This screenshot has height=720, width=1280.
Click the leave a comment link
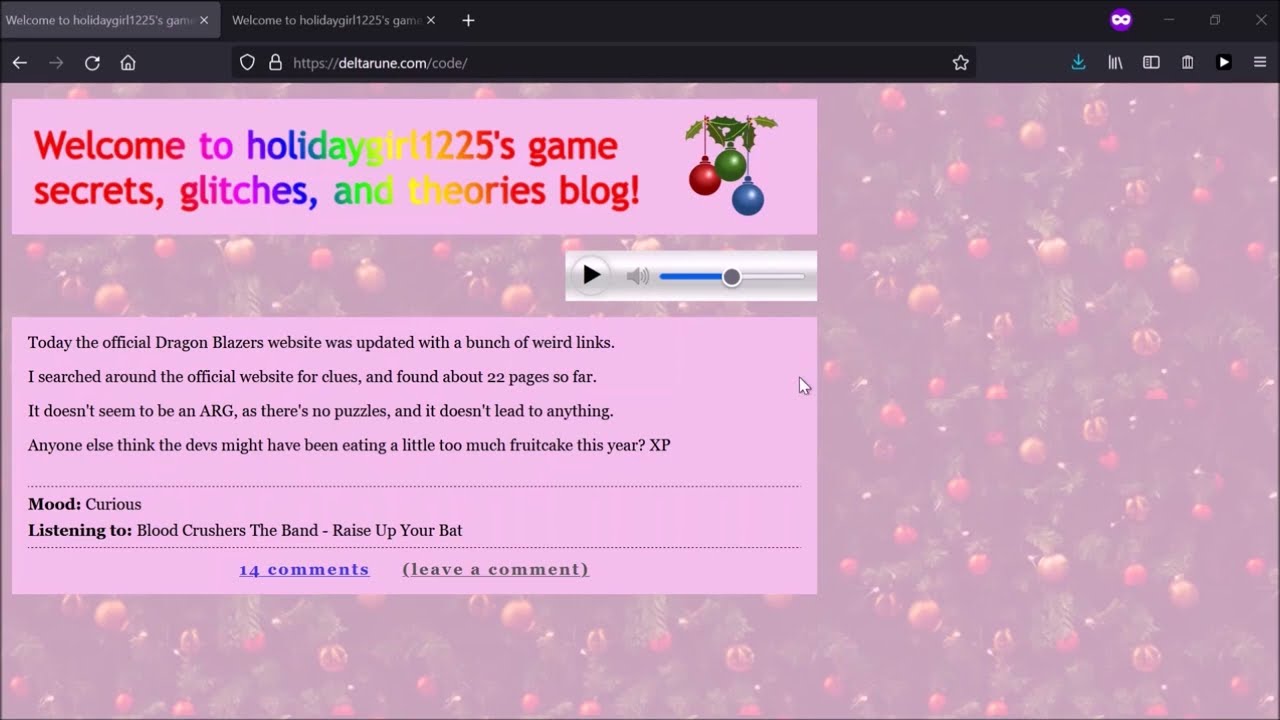496,569
